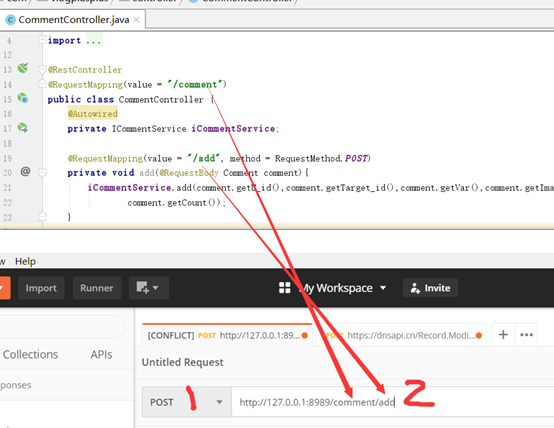The height and width of the screenshot is (428, 554).
Task: Click the fold end marker after add method
Action: (42, 216)
